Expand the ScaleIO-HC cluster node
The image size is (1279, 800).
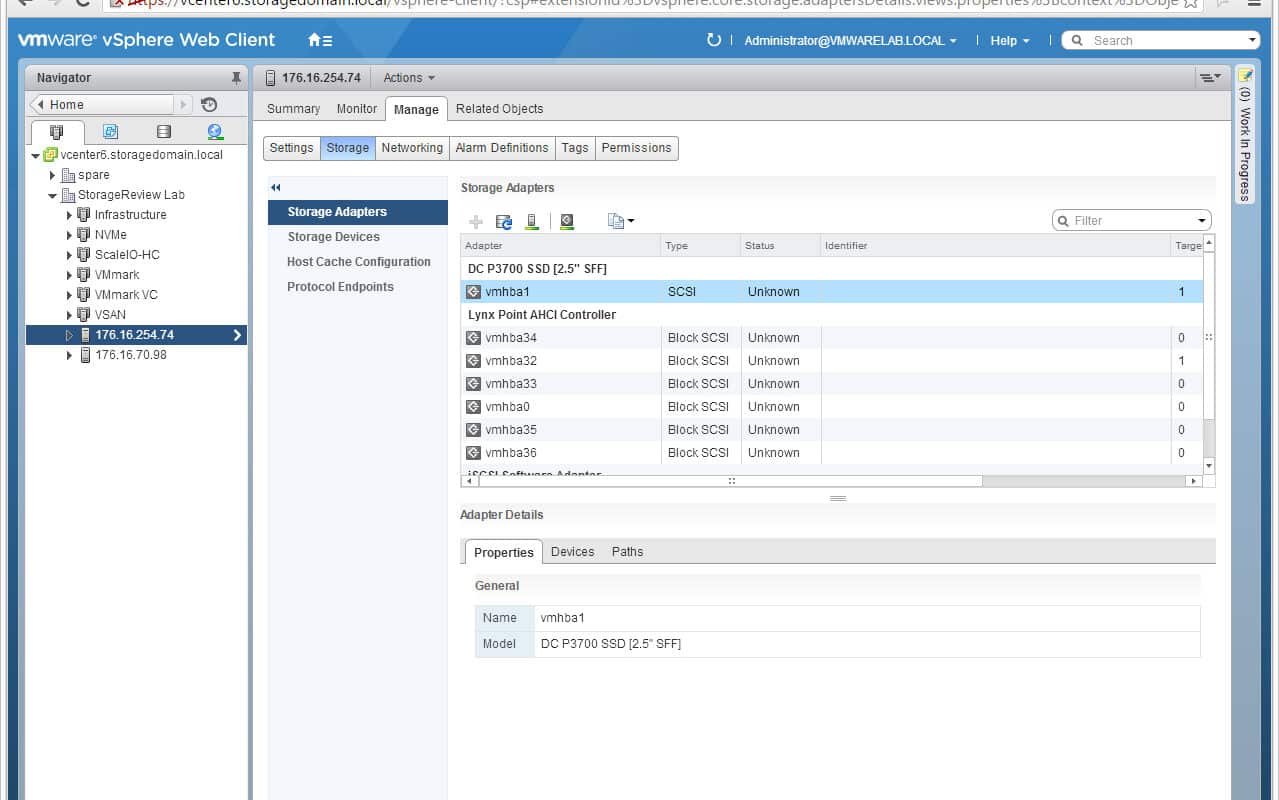tap(69, 255)
